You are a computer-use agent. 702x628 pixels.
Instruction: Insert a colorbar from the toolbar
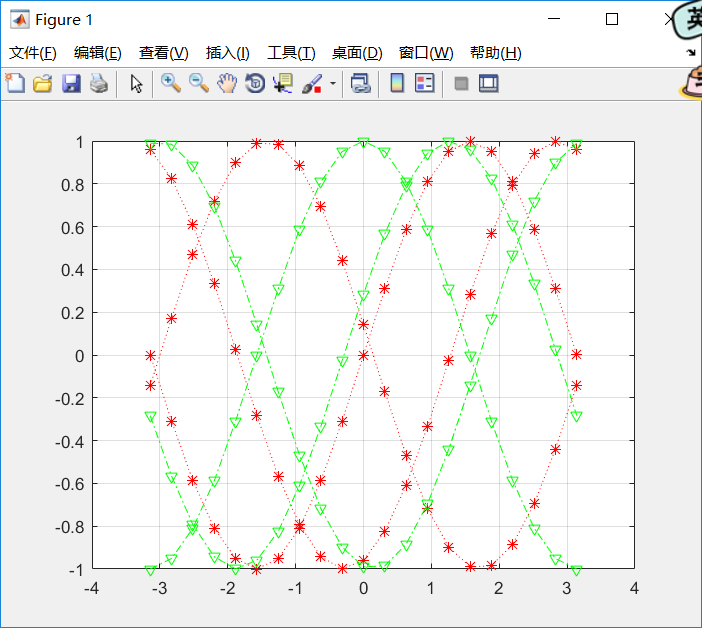tap(397, 83)
